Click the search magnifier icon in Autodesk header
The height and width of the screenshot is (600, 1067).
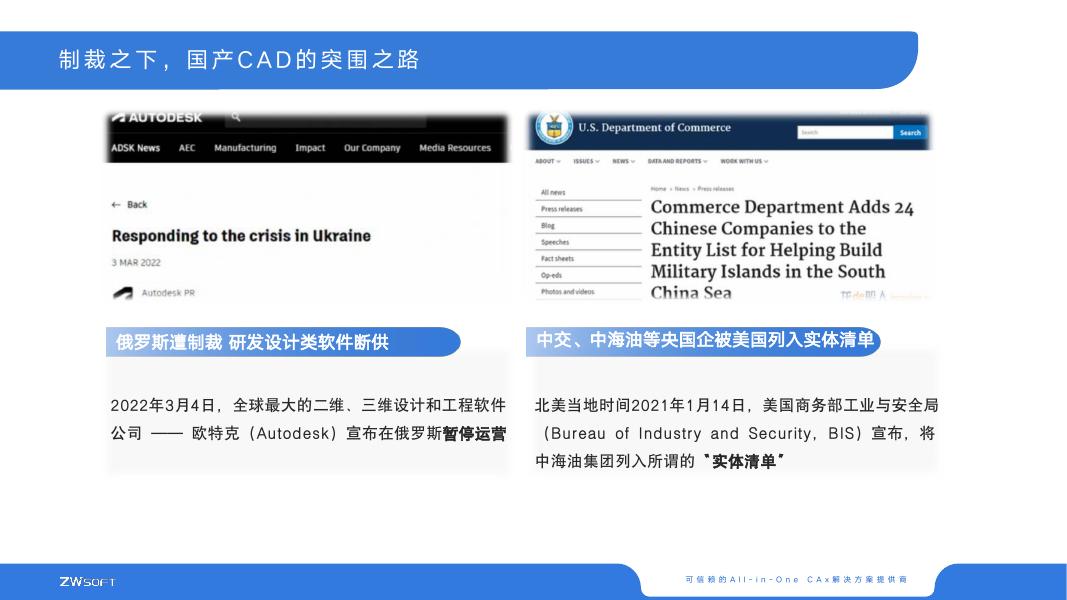point(235,117)
